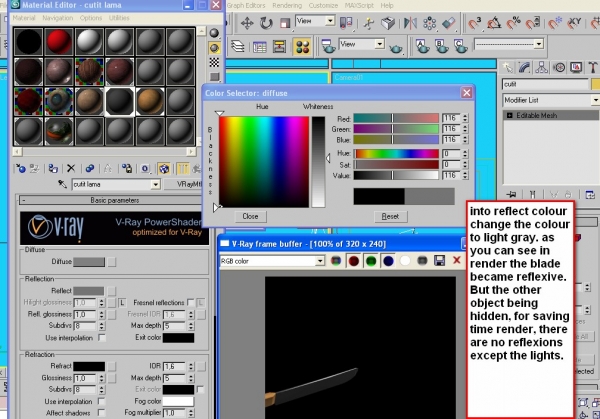Toggle red channel in V-Ray frame buffer
600x419 pixels.
point(354,261)
